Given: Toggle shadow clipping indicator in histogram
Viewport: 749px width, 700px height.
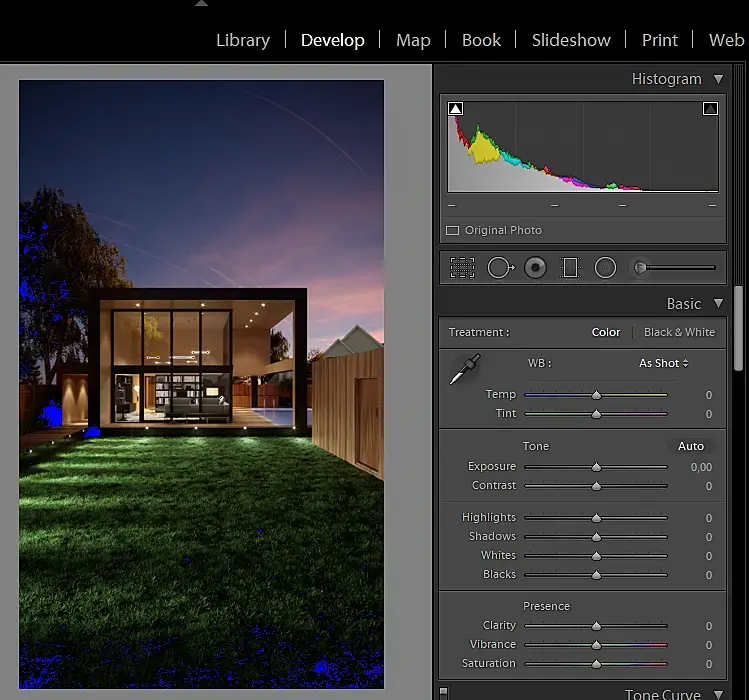Looking at the screenshot, I should (x=455, y=108).
